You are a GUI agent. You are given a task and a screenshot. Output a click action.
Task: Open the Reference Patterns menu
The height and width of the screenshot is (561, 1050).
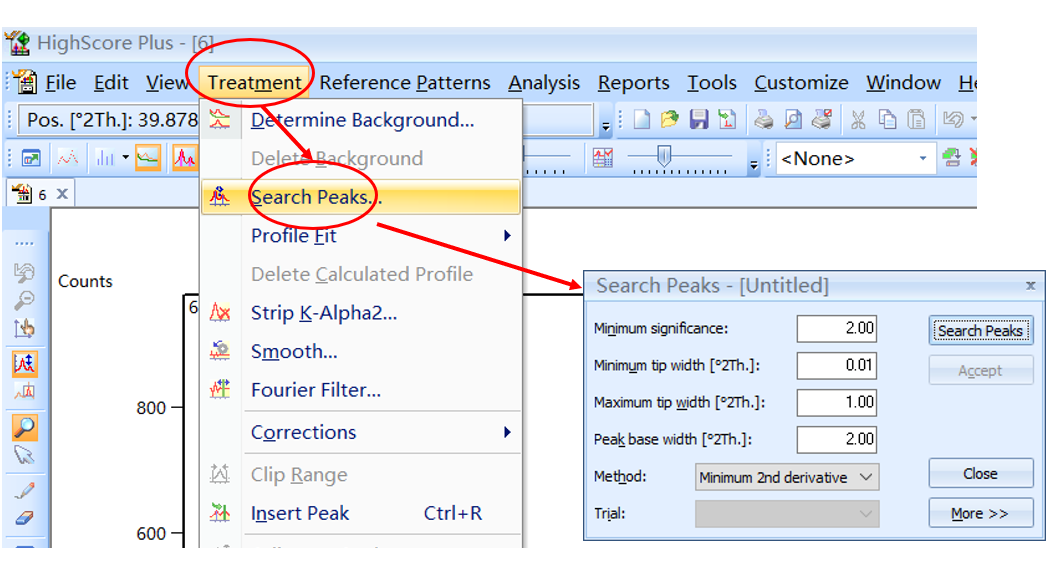(405, 83)
